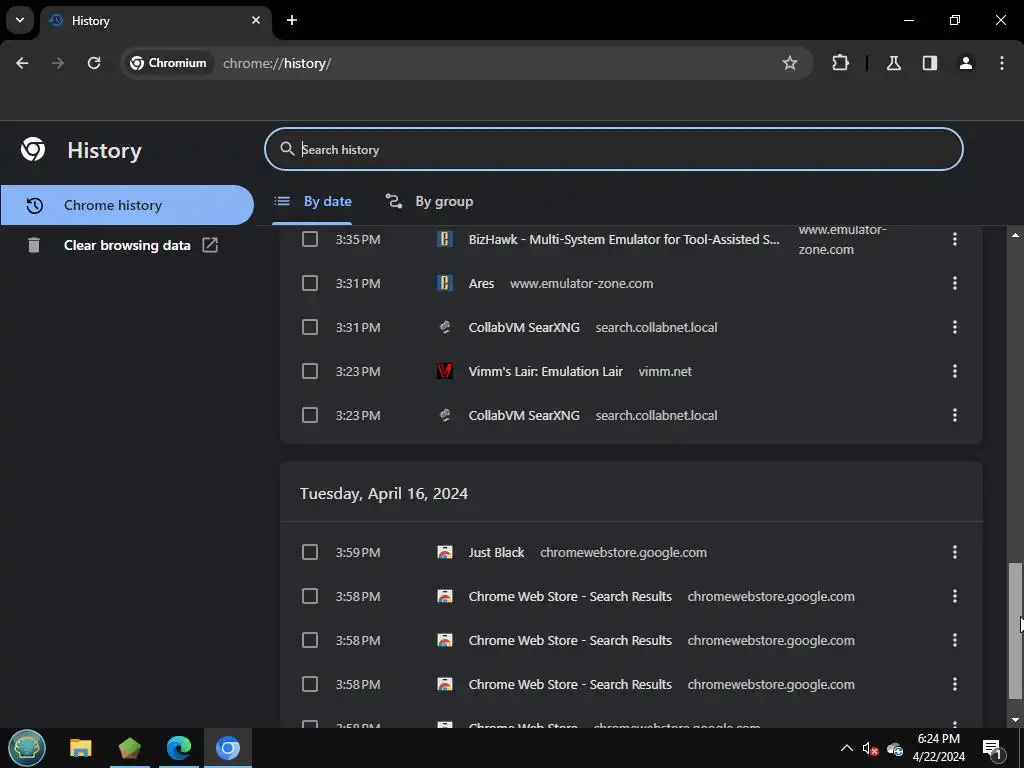Open more actions for 3:31 PM CollabVM entry

click(955, 327)
